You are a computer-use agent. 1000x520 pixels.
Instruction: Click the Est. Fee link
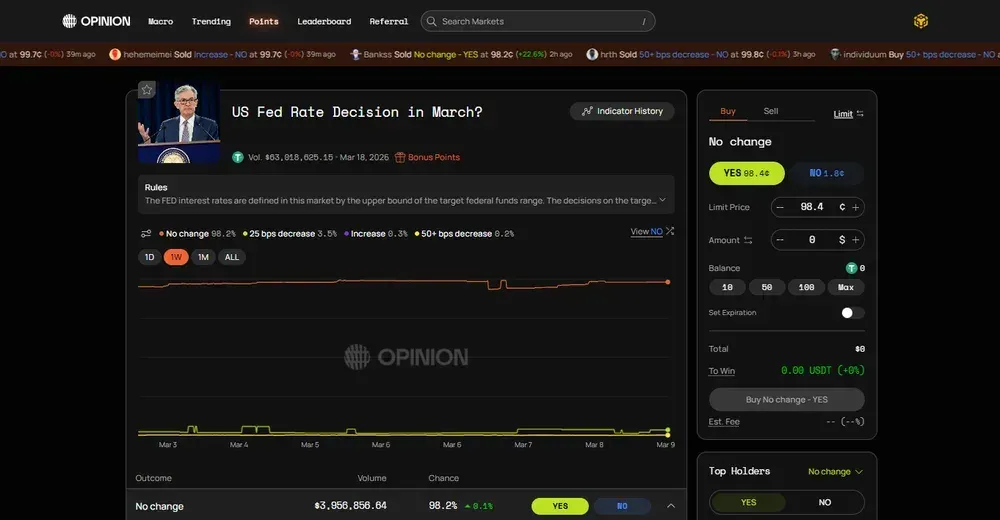coord(724,422)
